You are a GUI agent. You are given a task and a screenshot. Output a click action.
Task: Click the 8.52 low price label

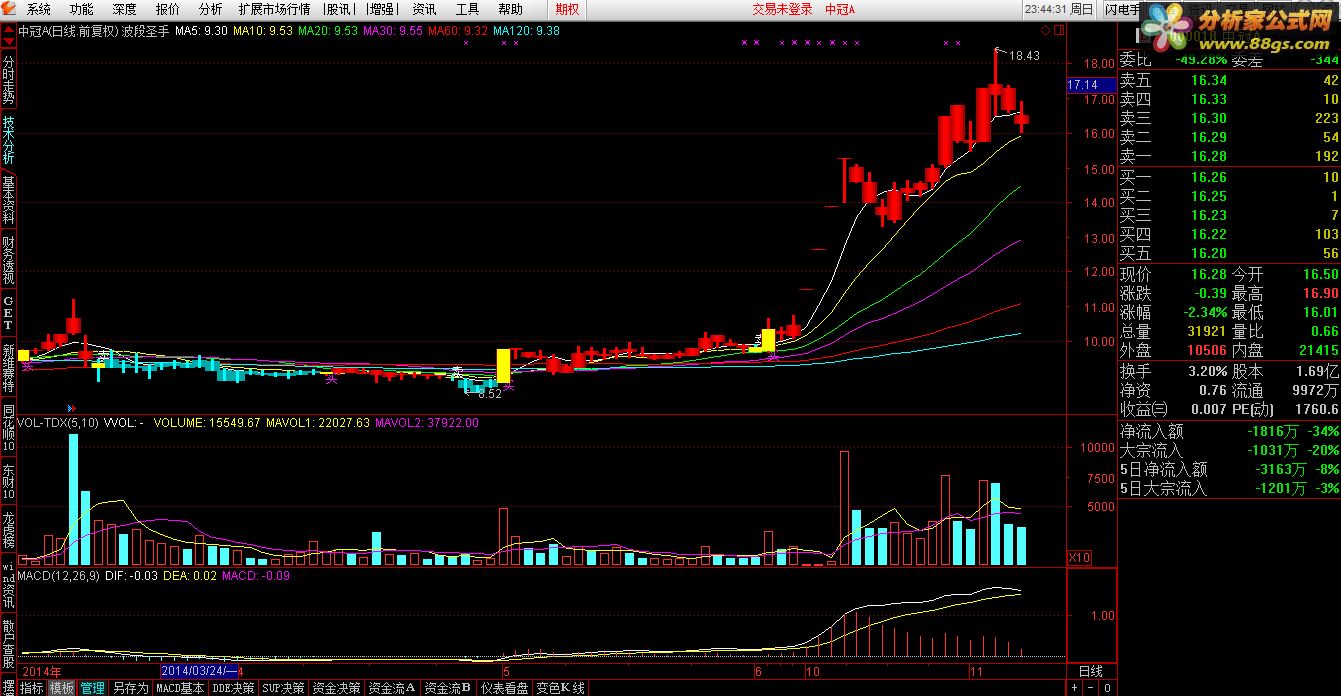489,394
